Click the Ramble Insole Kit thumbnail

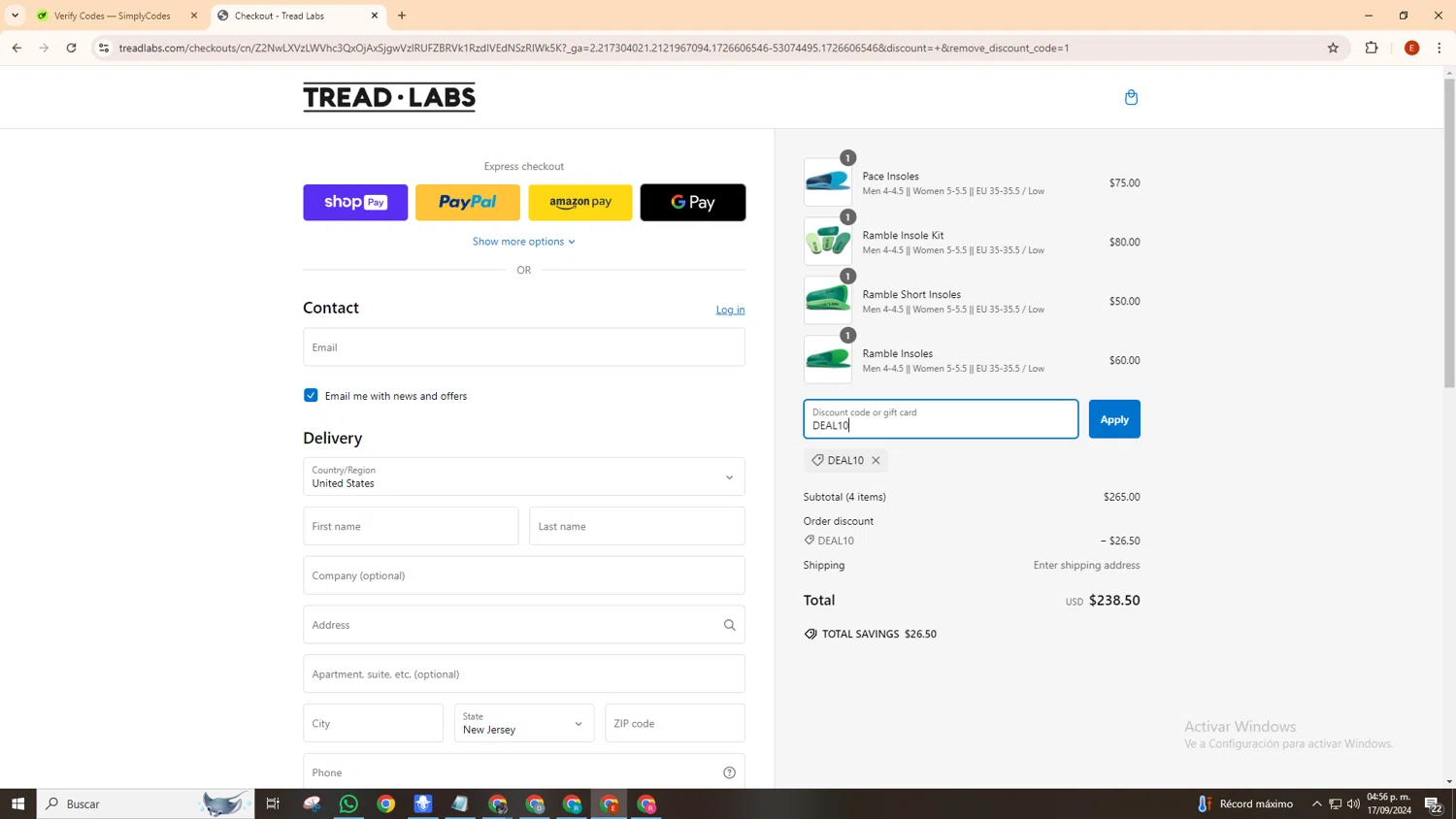click(x=828, y=242)
